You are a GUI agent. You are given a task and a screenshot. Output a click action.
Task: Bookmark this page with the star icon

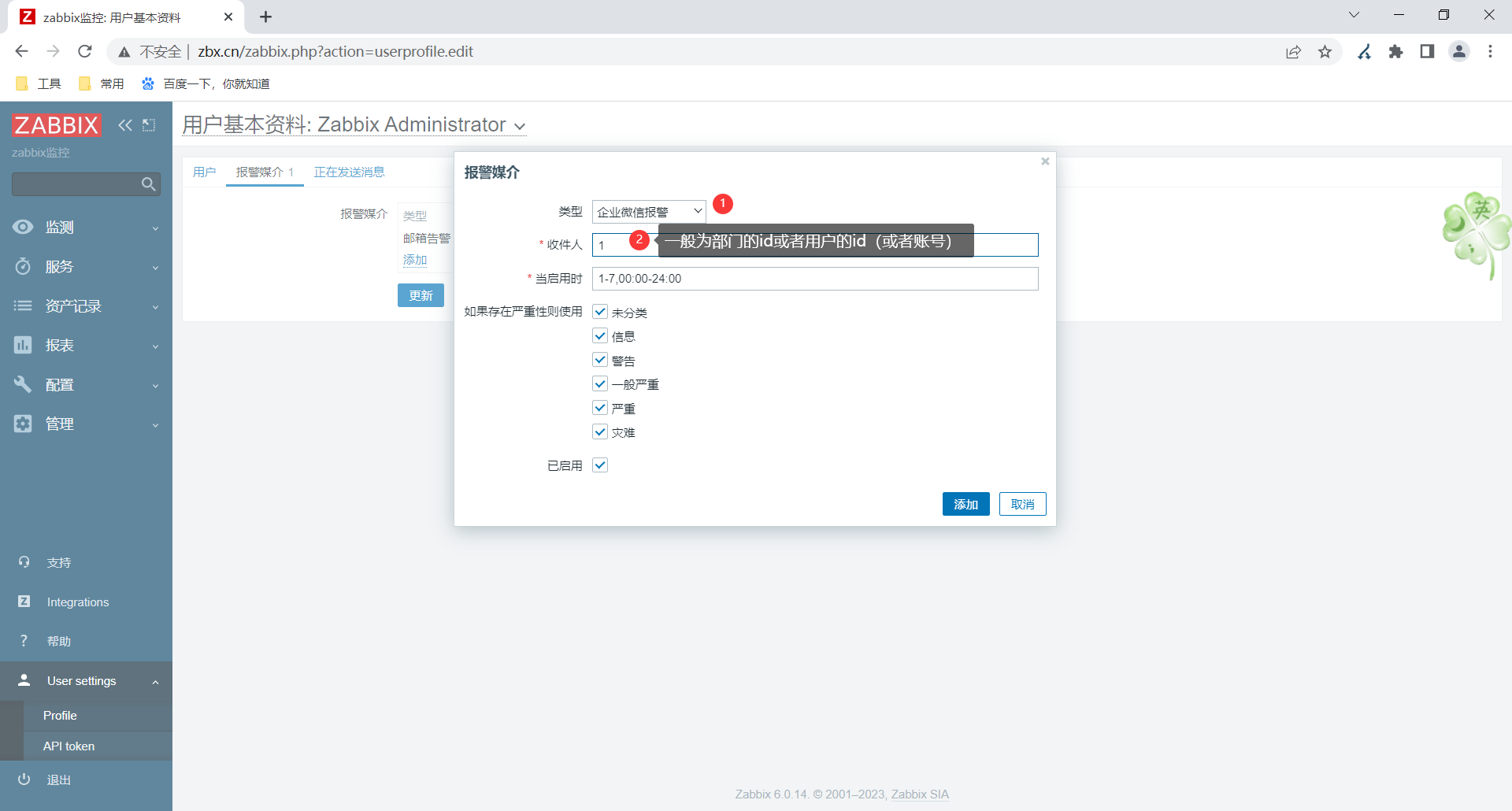click(x=1325, y=51)
